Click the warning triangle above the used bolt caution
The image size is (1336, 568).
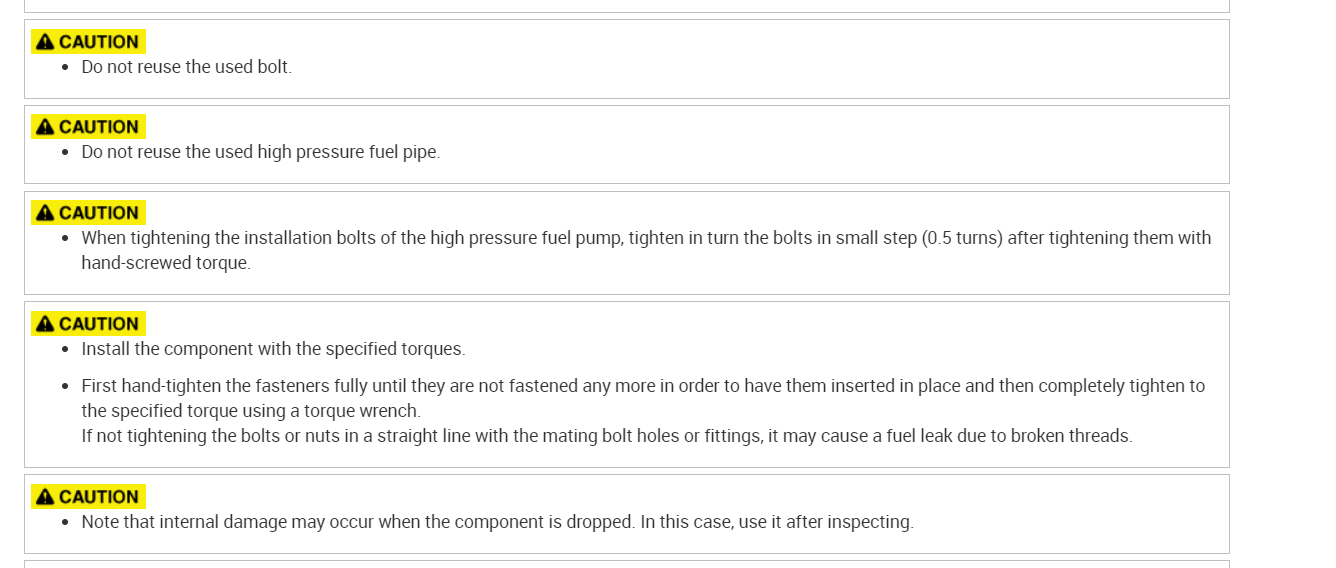tap(44, 42)
